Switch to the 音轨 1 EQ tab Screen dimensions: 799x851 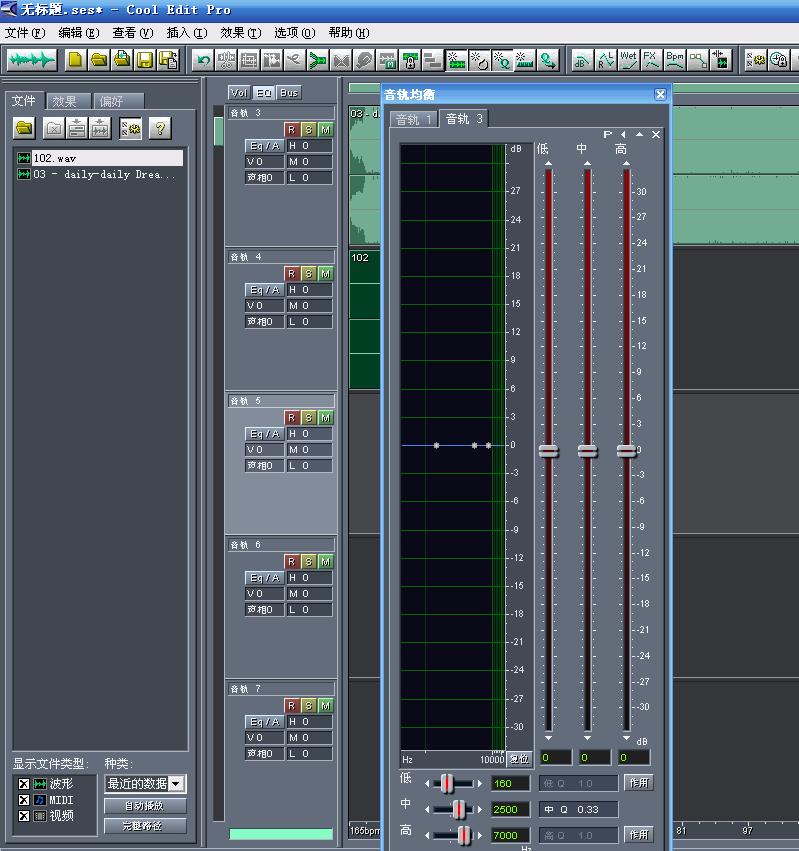[414, 119]
